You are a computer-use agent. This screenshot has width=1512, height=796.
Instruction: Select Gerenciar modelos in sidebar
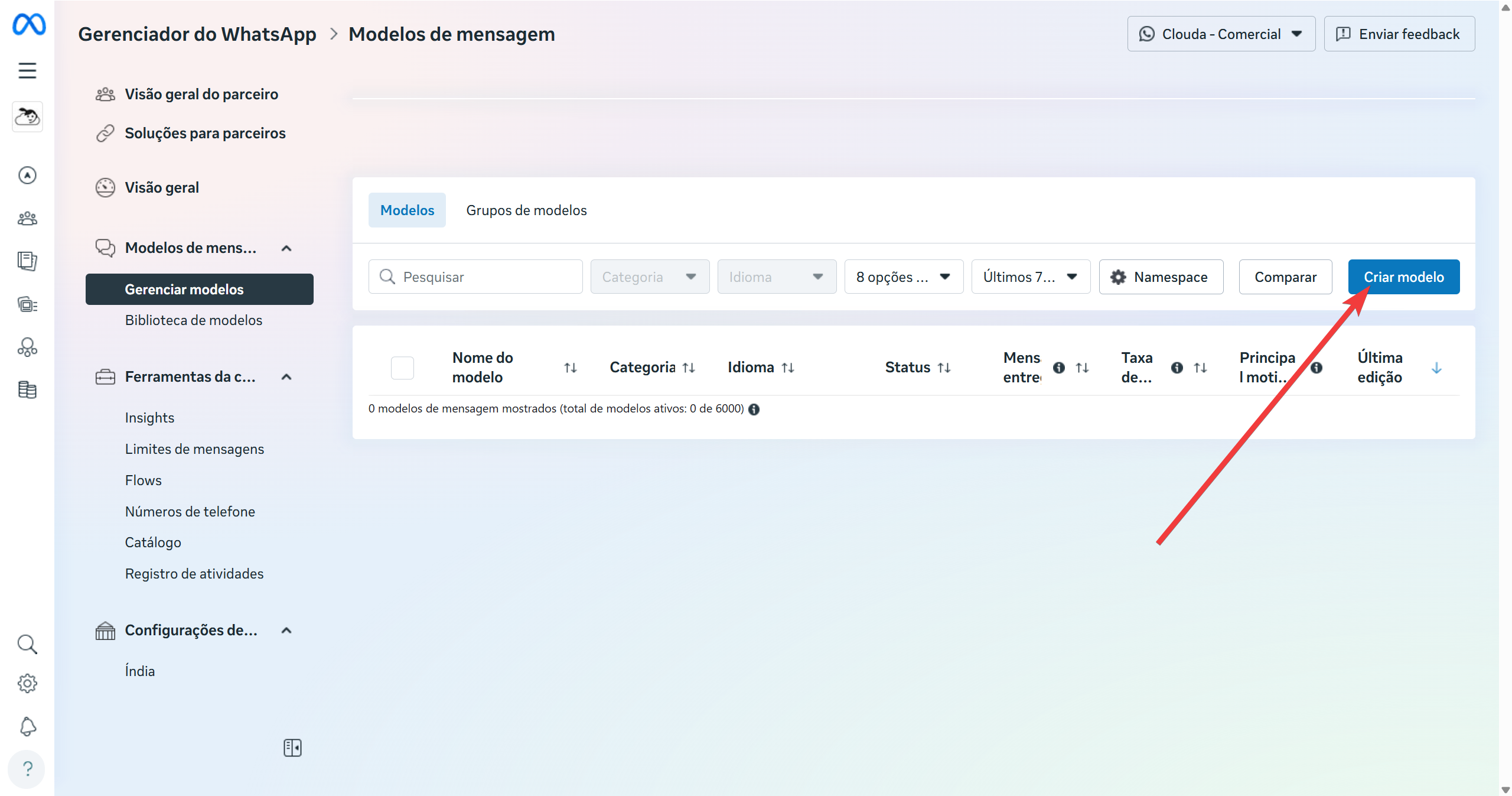200,289
